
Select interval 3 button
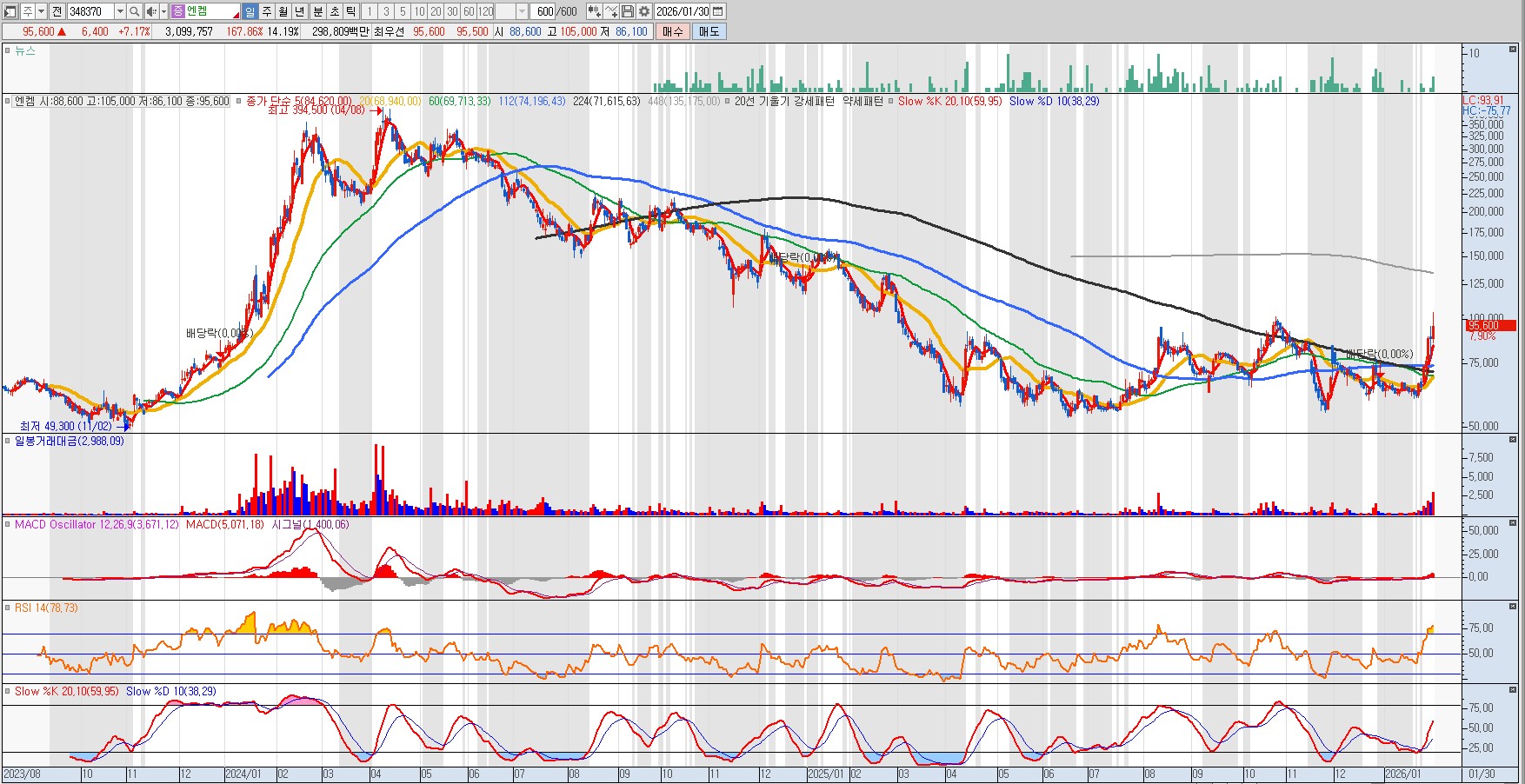coord(386,11)
